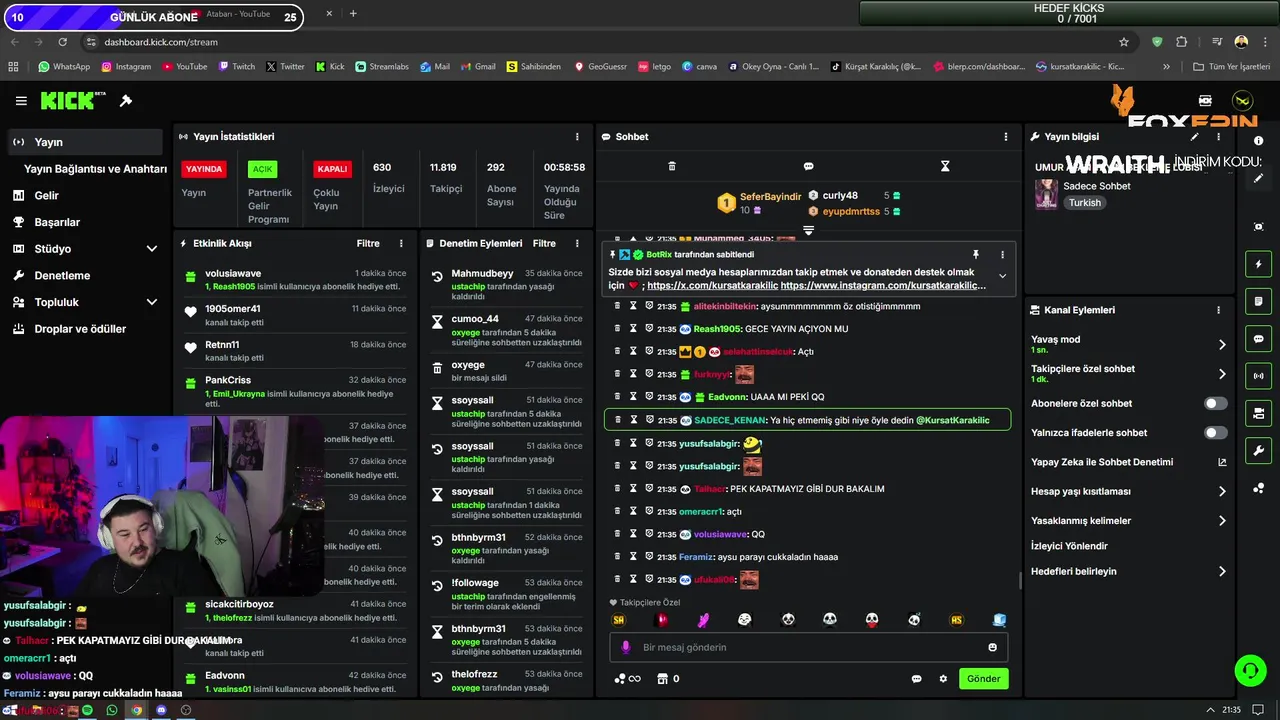Viewport: 1280px width, 720px height.
Task: Click the trash icon in chat header
Action: click(672, 166)
